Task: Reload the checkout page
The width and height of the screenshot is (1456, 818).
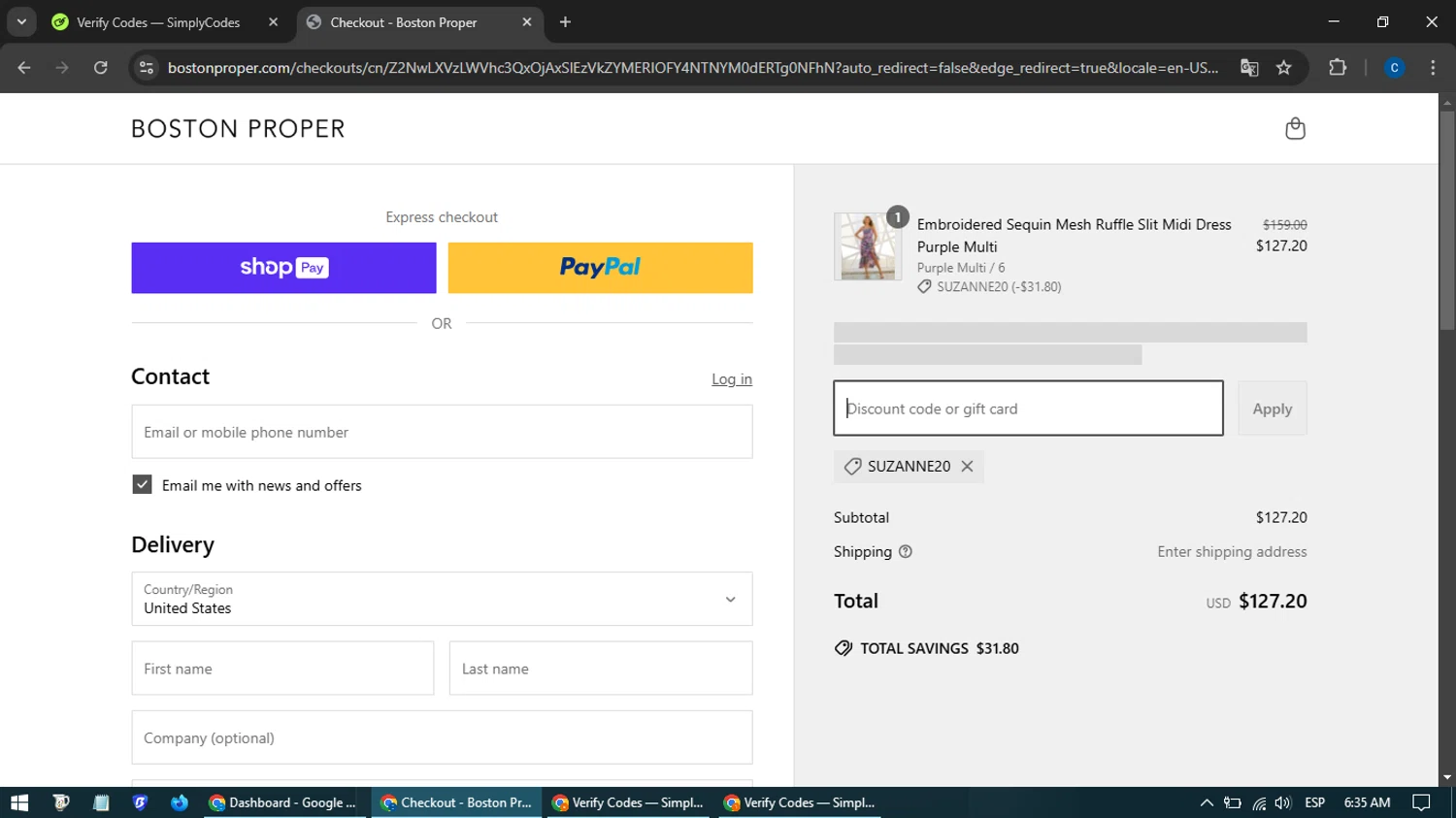Action: pyautogui.click(x=101, y=68)
